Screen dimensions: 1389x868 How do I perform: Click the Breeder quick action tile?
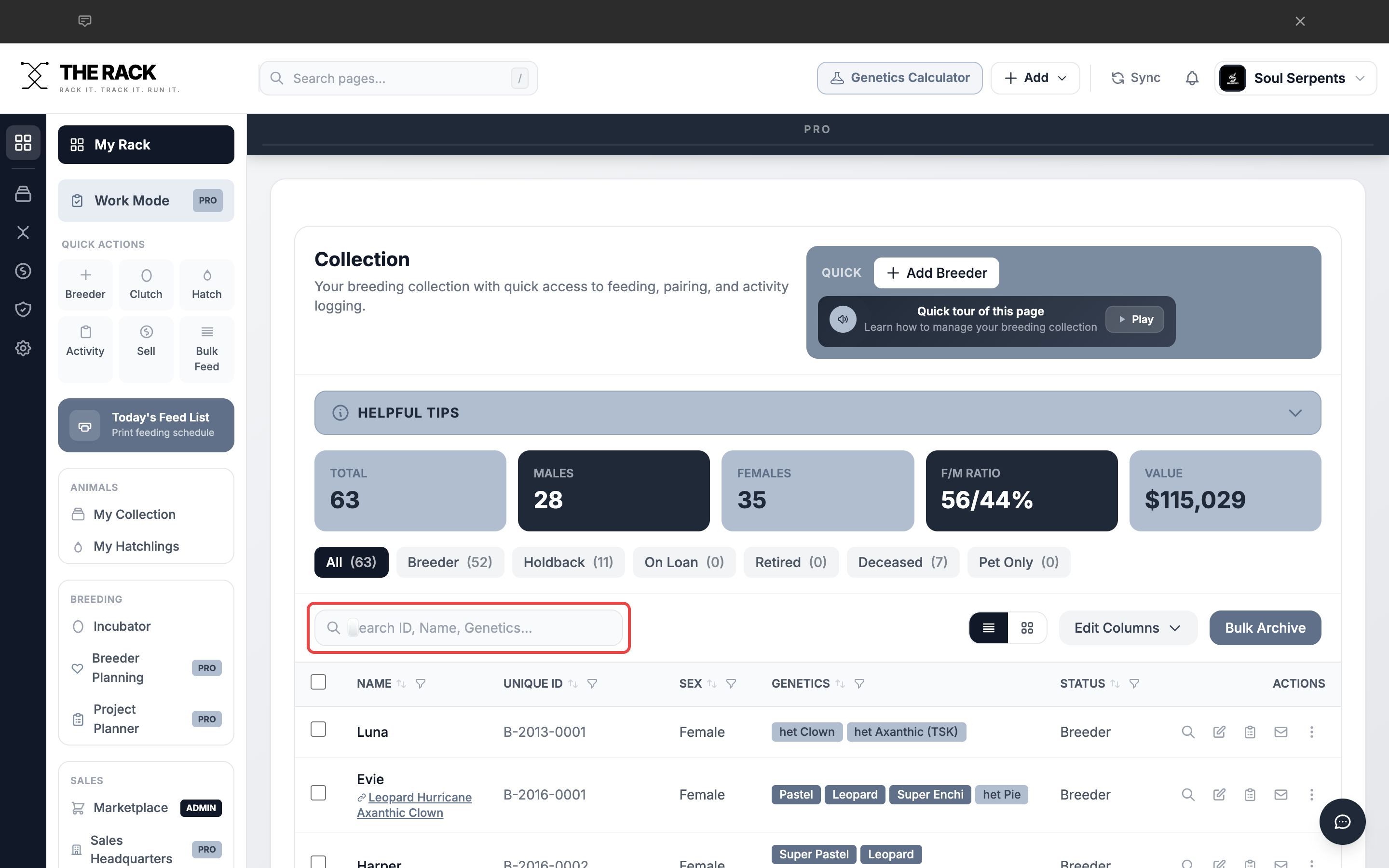click(85, 285)
